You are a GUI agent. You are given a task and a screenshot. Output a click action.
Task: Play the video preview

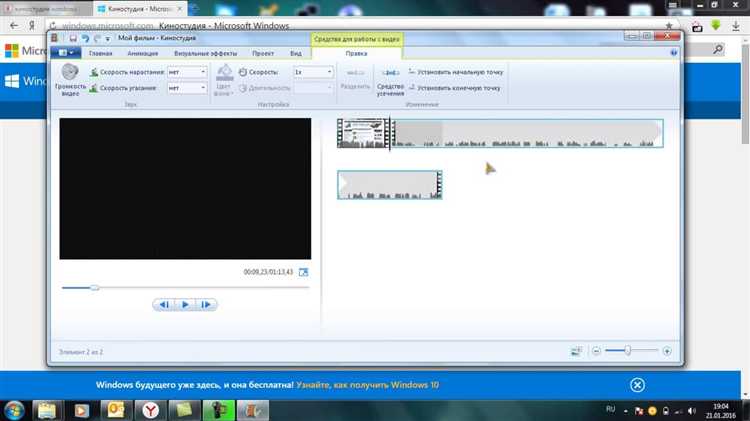(x=185, y=304)
